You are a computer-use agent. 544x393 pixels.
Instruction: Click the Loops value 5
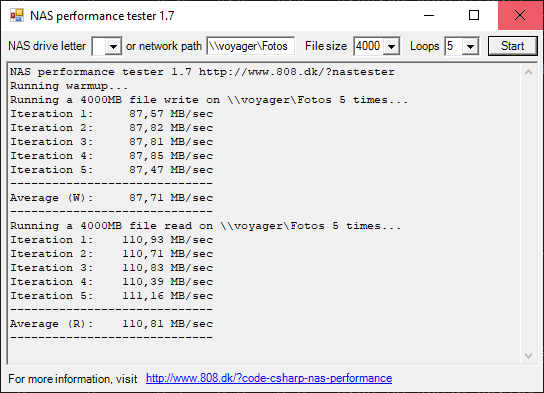point(450,46)
